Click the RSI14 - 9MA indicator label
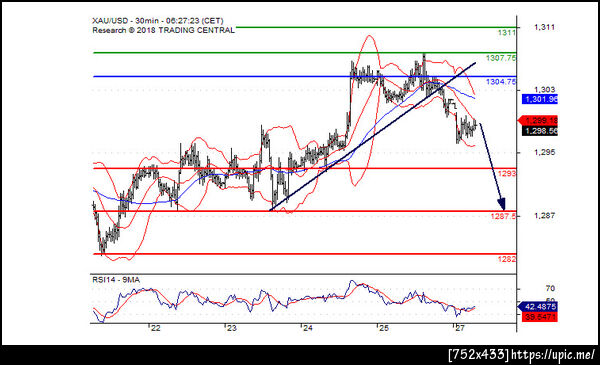The height and width of the screenshot is (365, 600). tap(116, 280)
